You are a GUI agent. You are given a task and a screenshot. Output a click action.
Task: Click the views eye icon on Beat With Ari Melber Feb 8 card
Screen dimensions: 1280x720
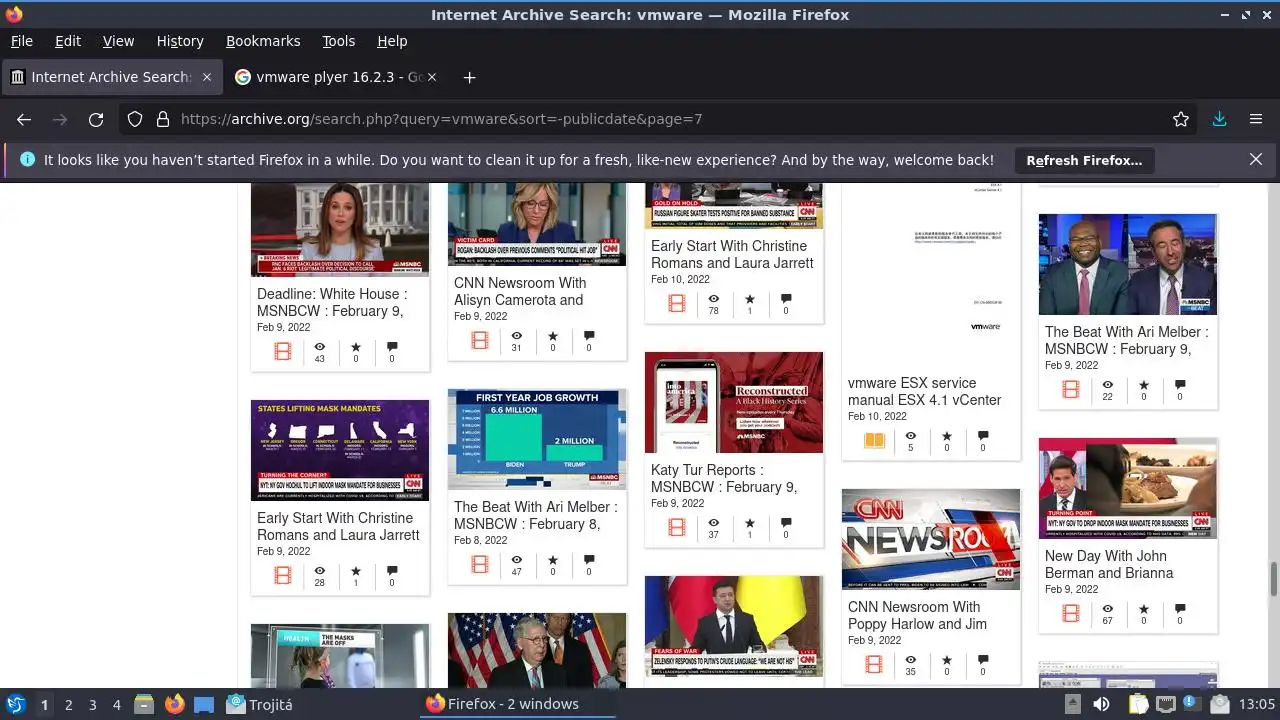pos(517,559)
